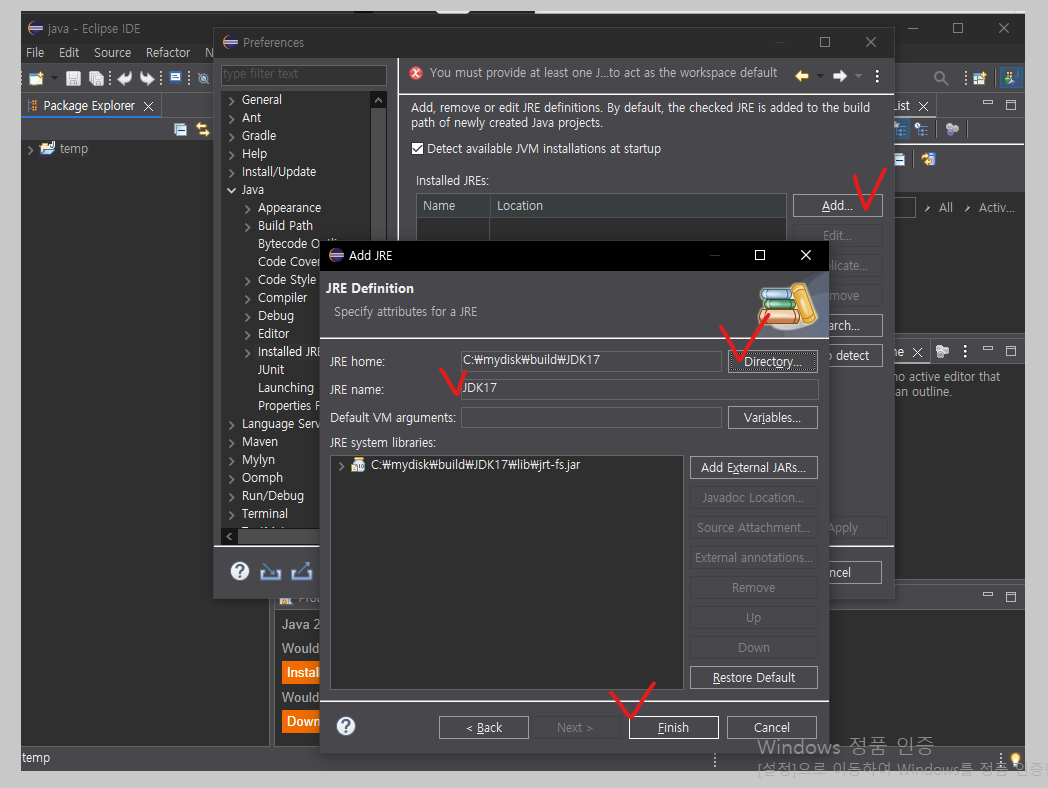This screenshot has height=788, width=1048.
Task: Click the Preferences type filter text box
Action: [303, 74]
